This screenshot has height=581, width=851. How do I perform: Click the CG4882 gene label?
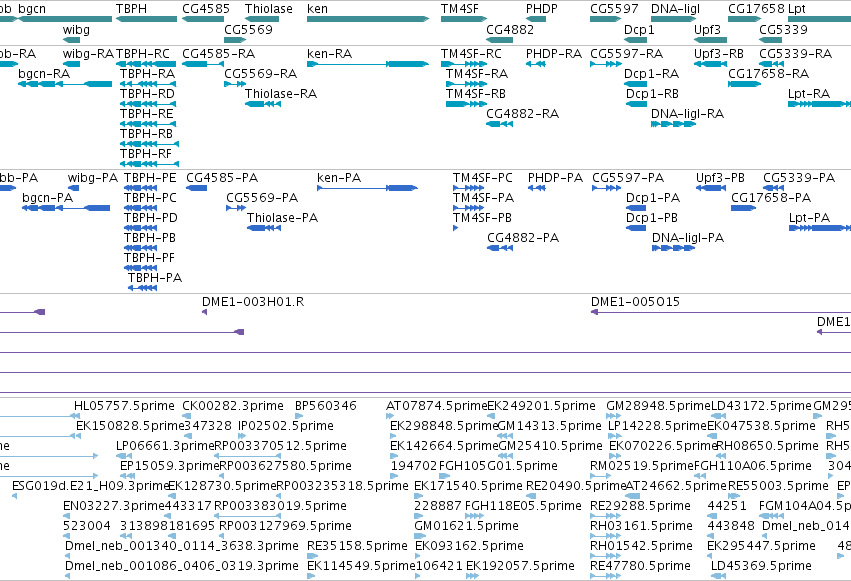[510, 30]
